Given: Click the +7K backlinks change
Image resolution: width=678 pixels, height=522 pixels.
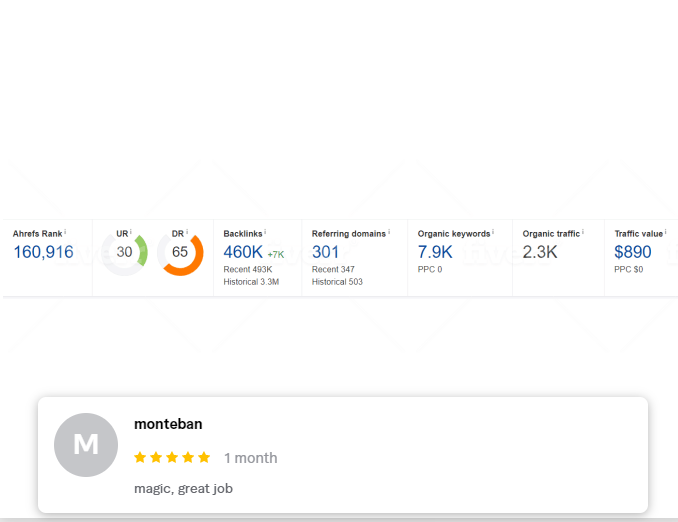Looking at the screenshot, I should point(276,255).
